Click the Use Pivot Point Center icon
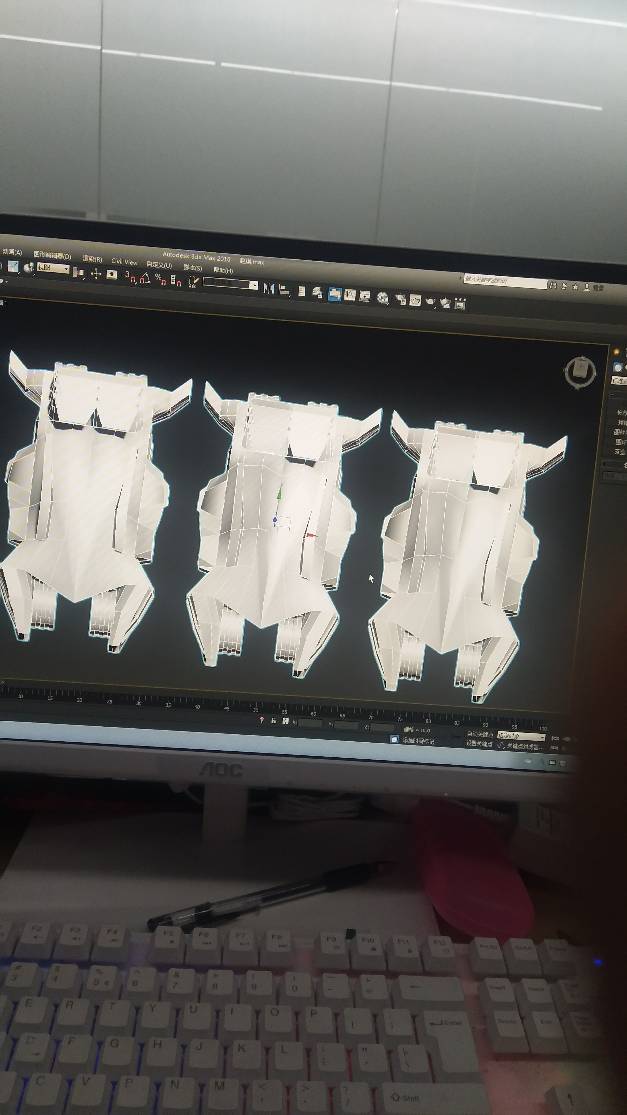627x1115 pixels. pyautogui.click(x=79, y=272)
